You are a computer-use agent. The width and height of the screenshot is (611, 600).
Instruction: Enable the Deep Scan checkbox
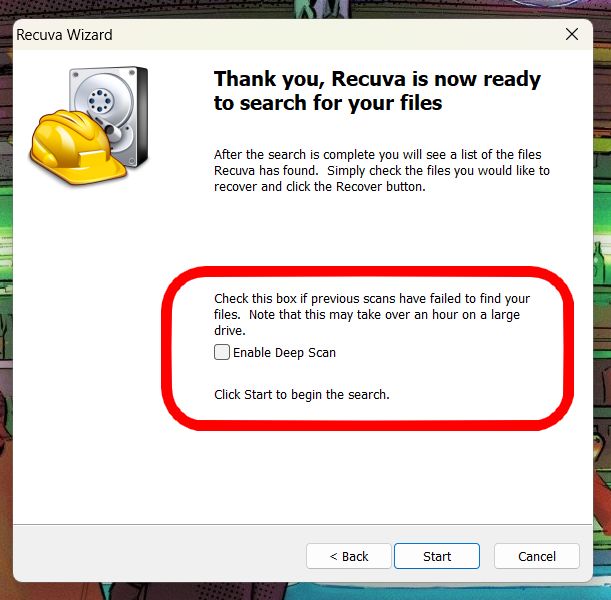222,352
